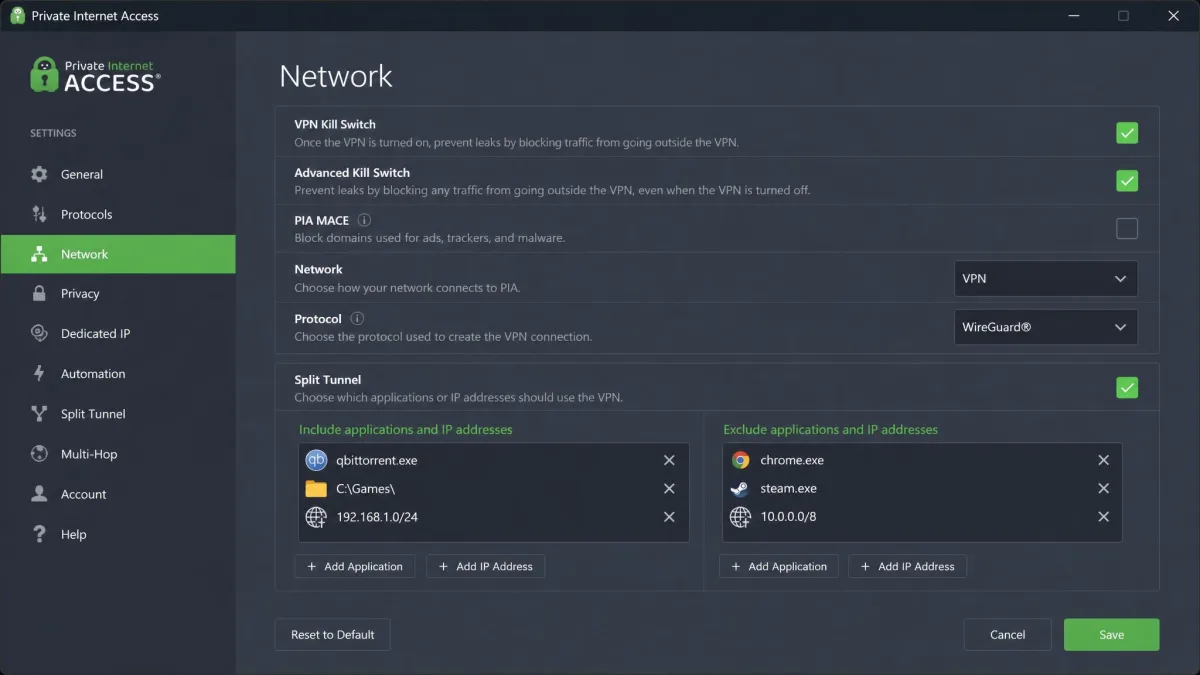Image resolution: width=1200 pixels, height=675 pixels.
Task: Remove chrome.exe from exclude list
Action: (1104, 460)
